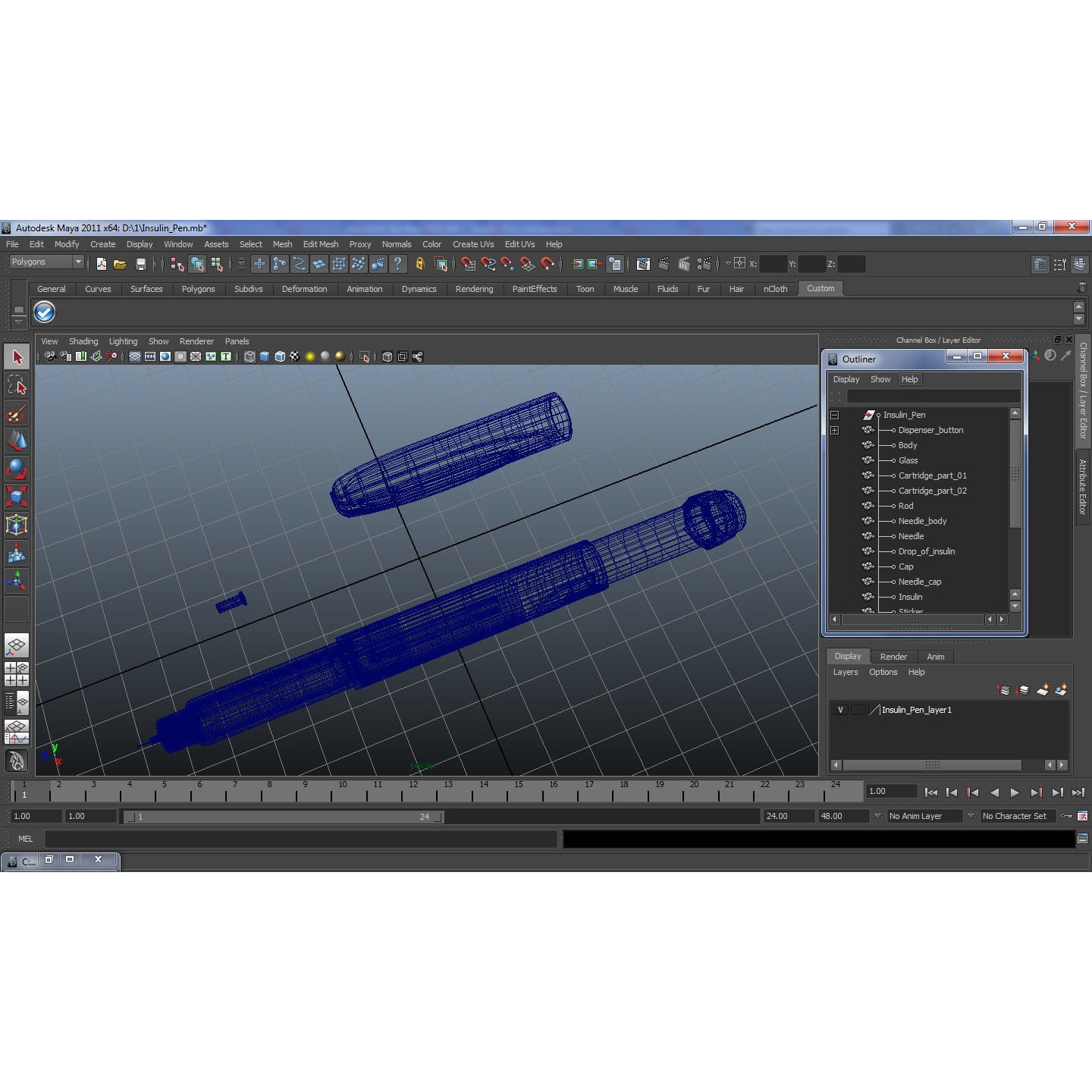Switch to the Render layer tab

893,657
